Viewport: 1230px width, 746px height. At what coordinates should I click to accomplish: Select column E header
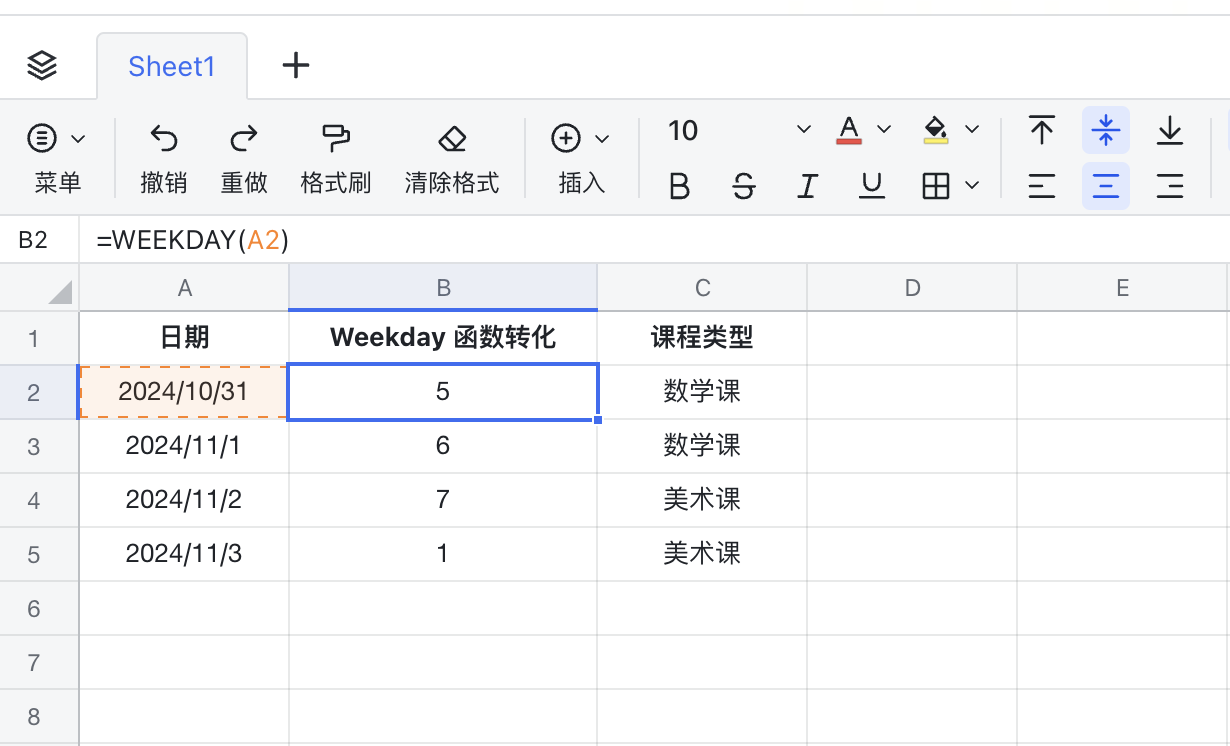click(x=1123, y=288)
